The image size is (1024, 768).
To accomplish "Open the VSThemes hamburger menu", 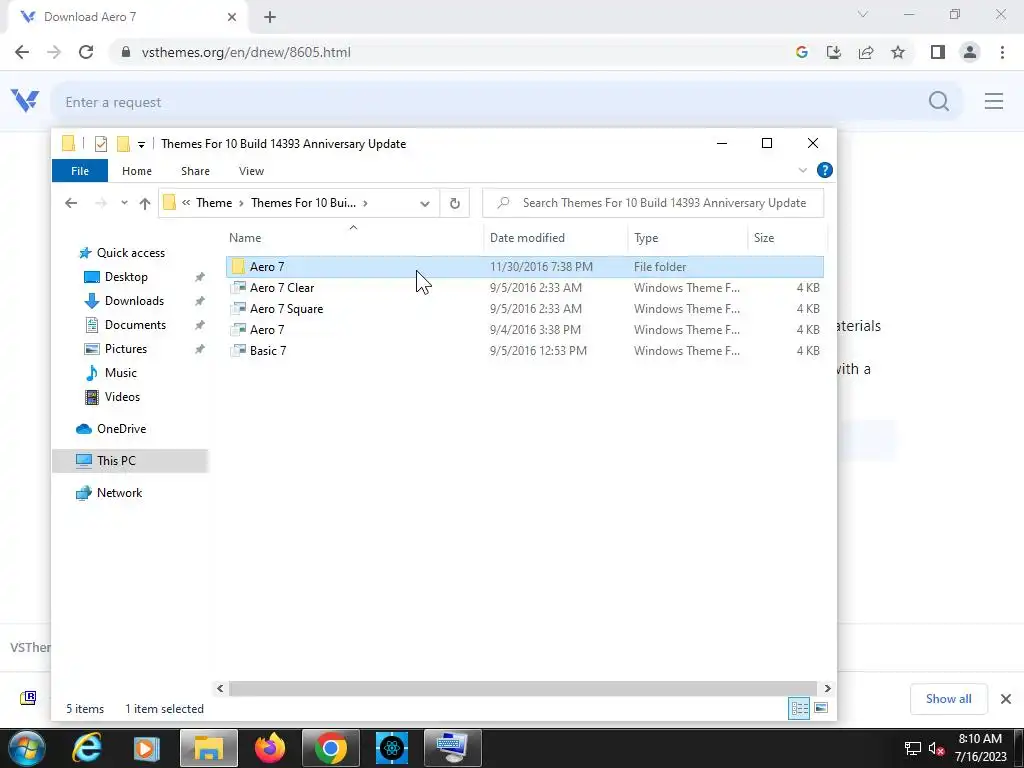I will click(x=994, y=101).
